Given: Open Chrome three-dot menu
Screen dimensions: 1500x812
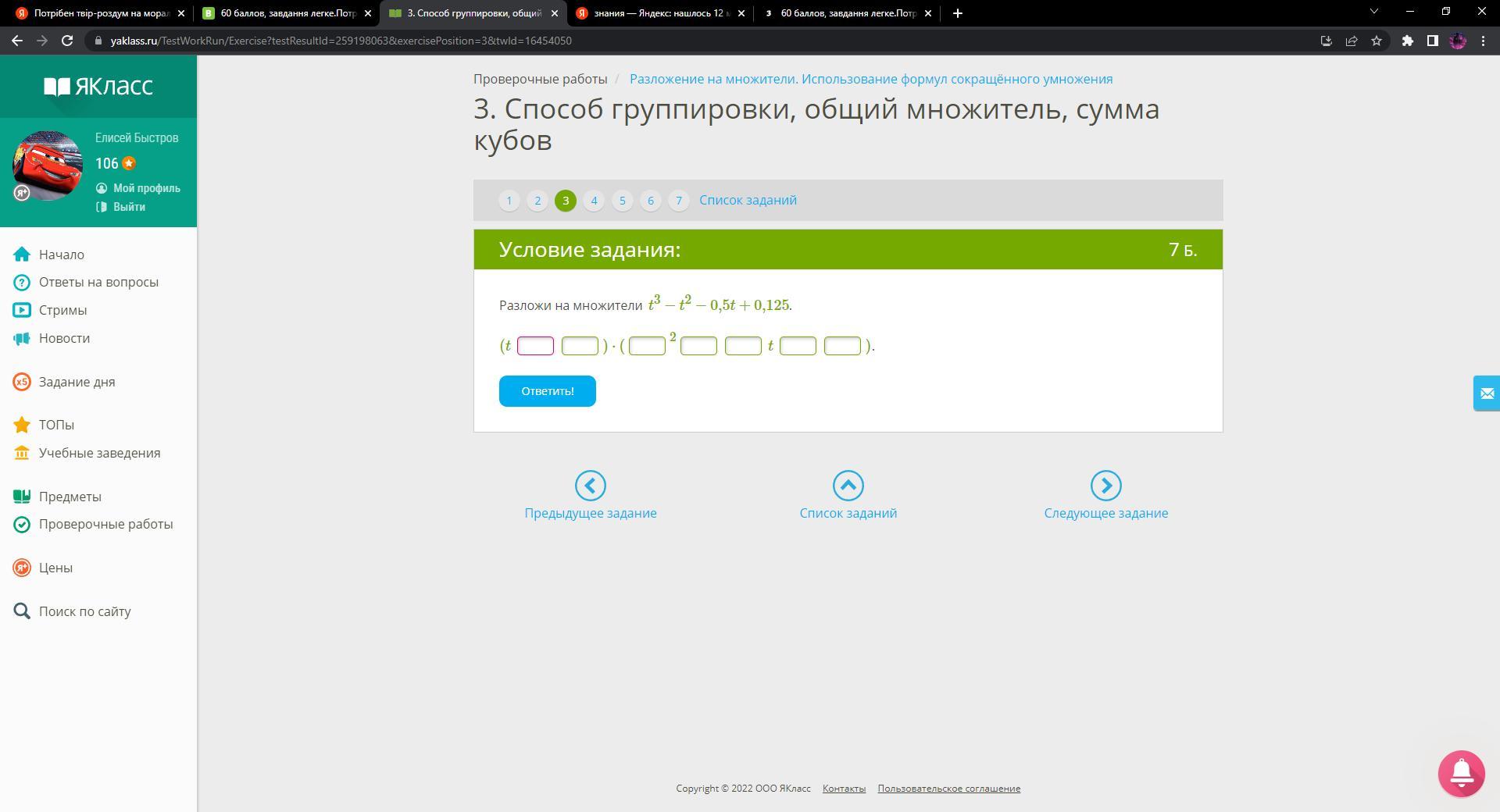Looking at the screenshot, I should pyautogui.click(x=1483, y=41).
